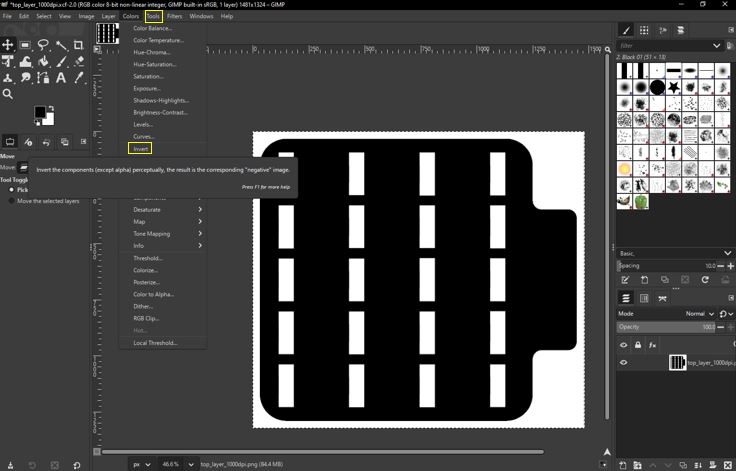The width and height of the screenshot is (736, 471).
Task: Toggle visibility of top_layer_1000dpi layer
Action: tap(624, 363)
